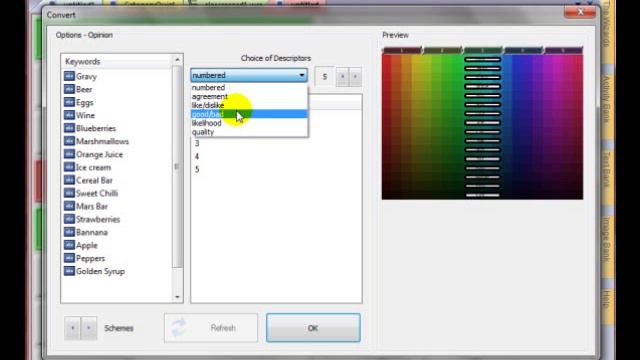Click the icon next to Gravy keyword
Viewport: 640px width, 360px height.
(x=69, y=76)
